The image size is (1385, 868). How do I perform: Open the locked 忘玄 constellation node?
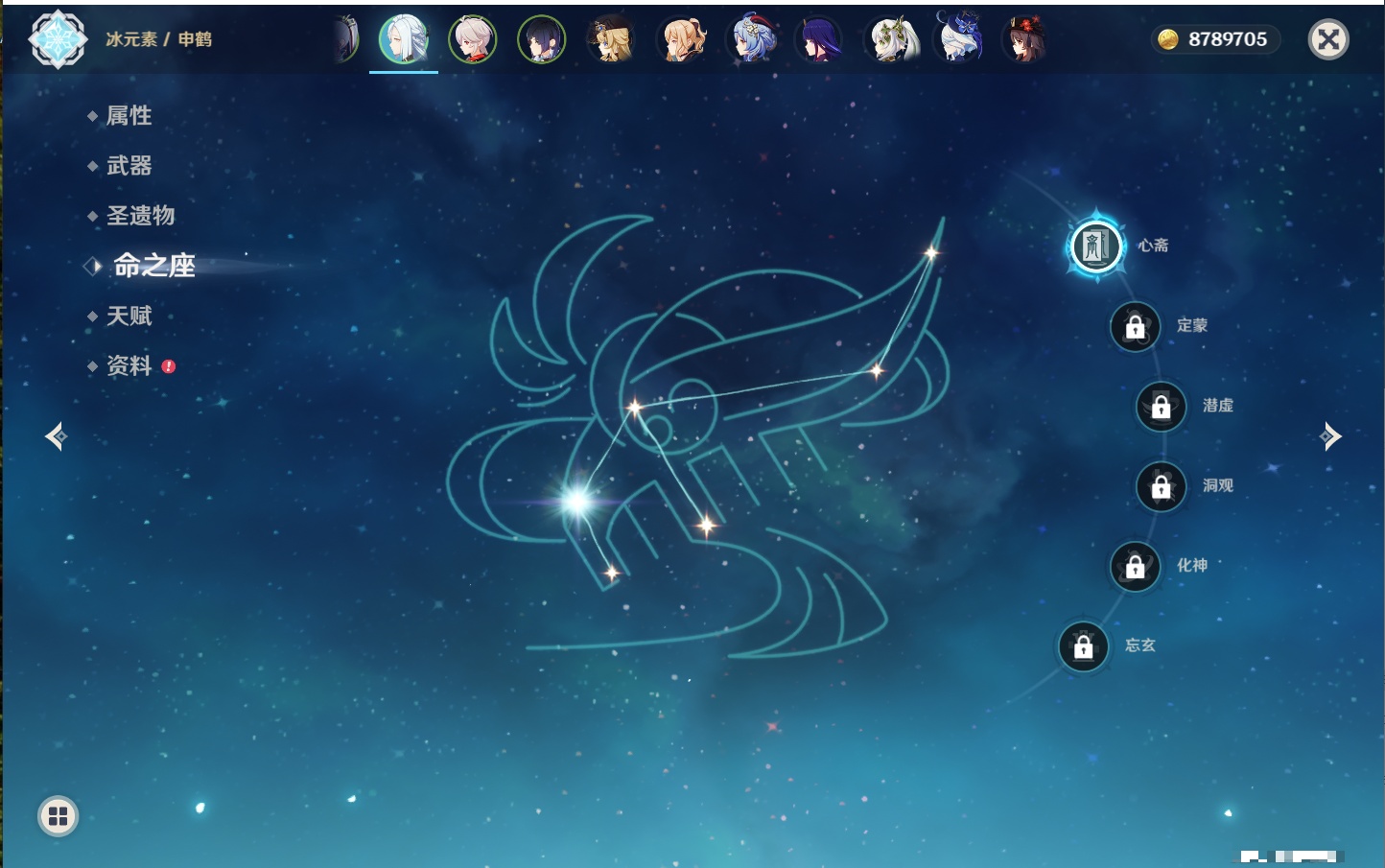point(1084,646)
